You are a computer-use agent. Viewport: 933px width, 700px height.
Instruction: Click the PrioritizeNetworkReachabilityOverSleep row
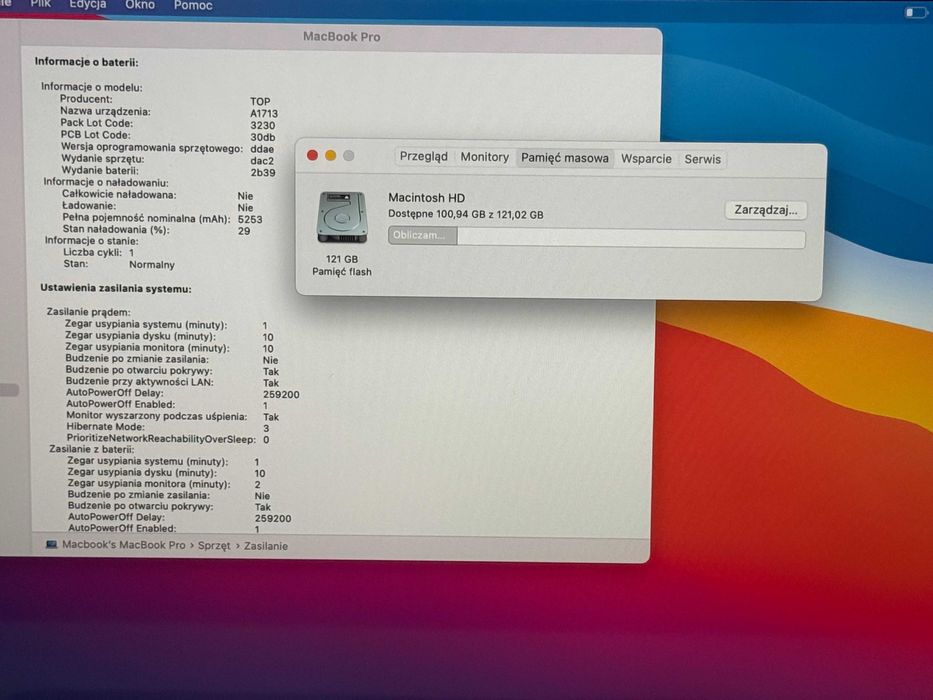168,439
